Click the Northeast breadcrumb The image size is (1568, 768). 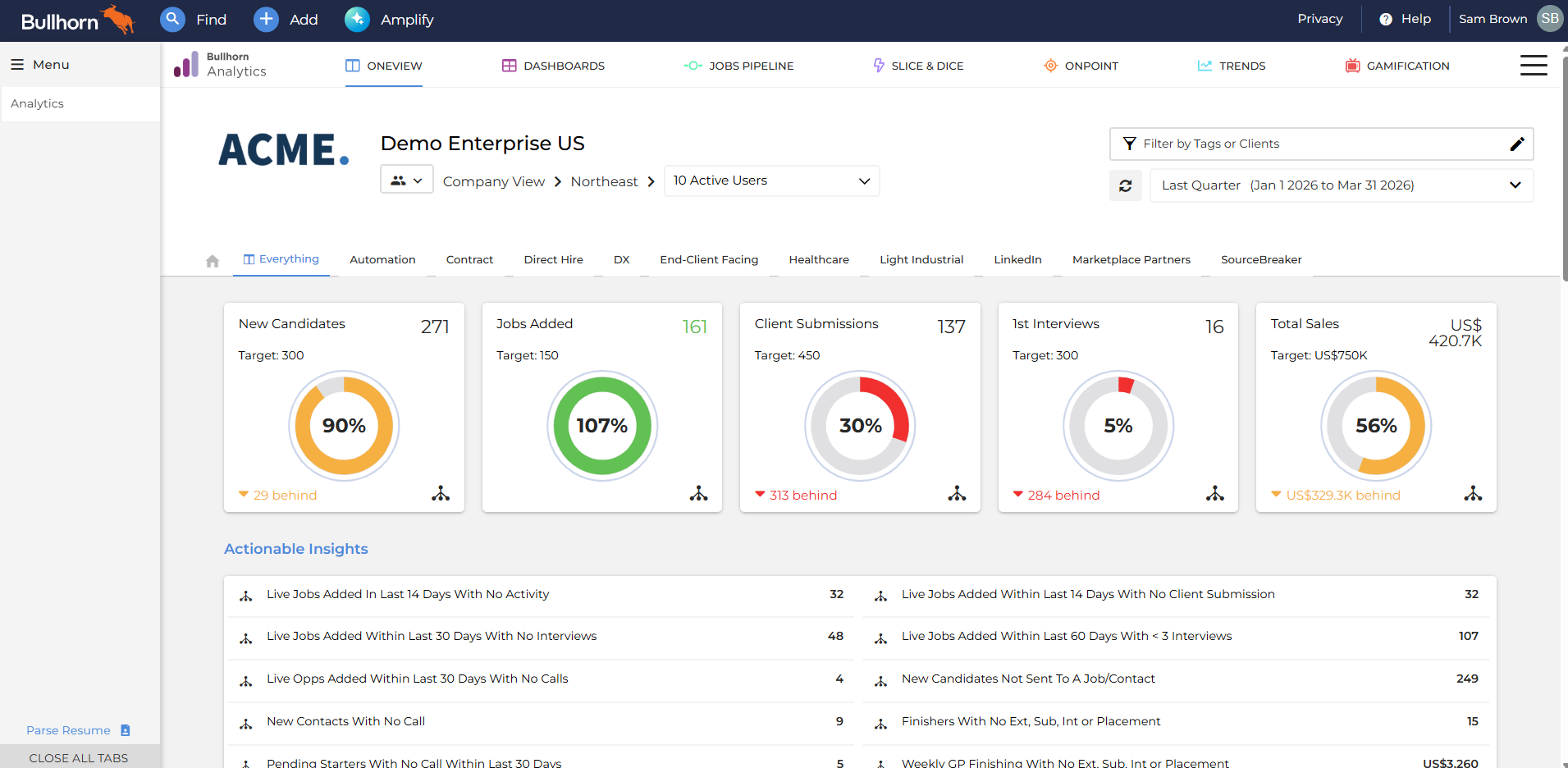pos(604,181)
